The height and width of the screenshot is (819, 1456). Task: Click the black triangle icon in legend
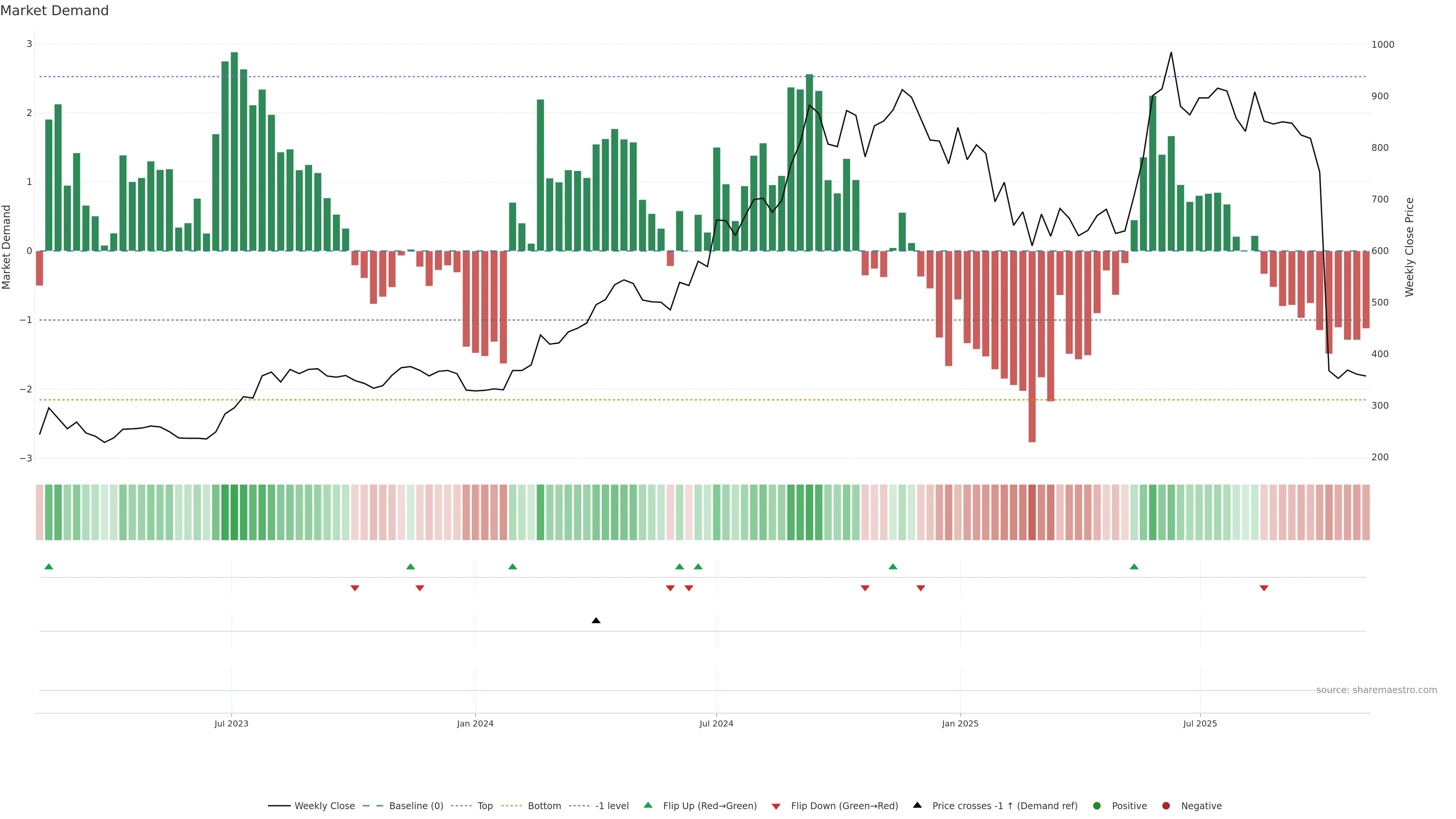point(917,805)
